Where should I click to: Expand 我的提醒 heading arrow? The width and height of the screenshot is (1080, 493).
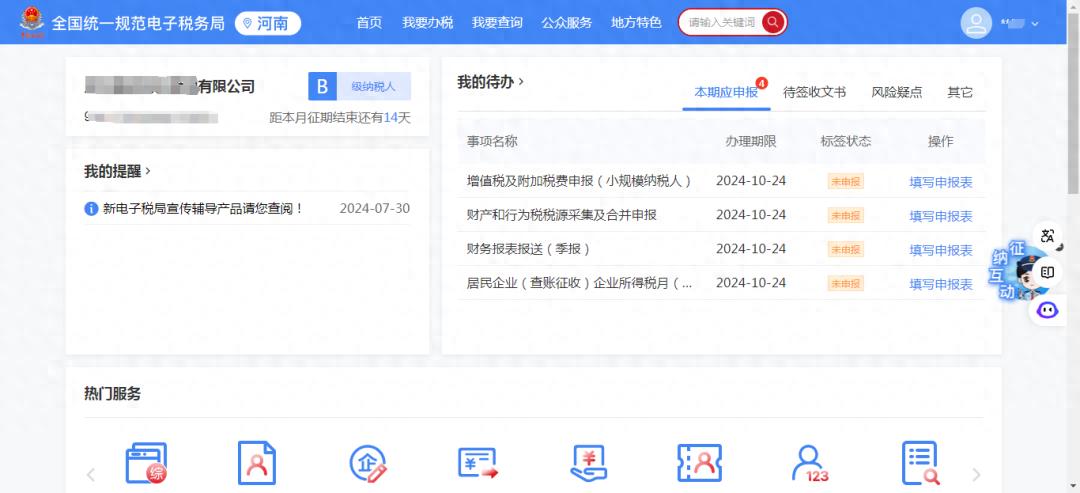[148, 171]
